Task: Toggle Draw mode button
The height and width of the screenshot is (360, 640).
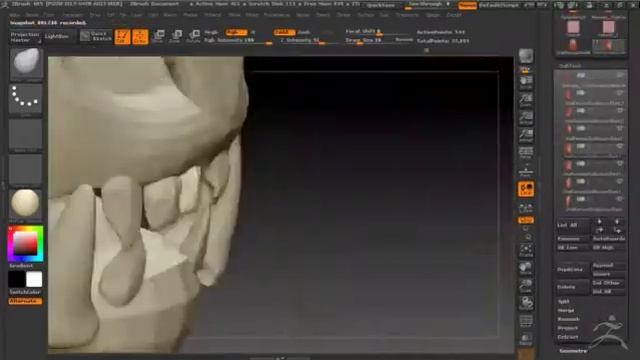Action: pos(140,37)
